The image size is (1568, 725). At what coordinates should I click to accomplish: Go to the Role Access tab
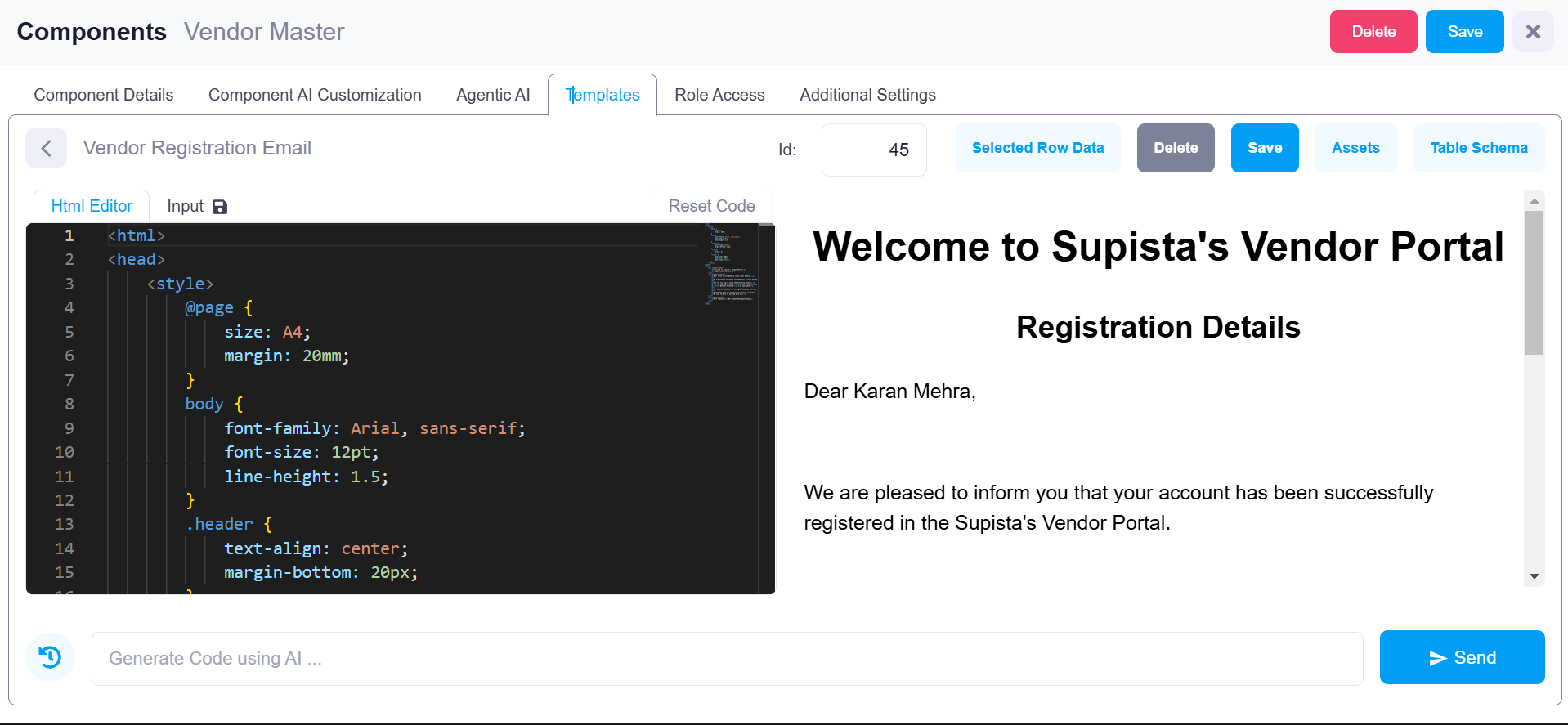719,95
